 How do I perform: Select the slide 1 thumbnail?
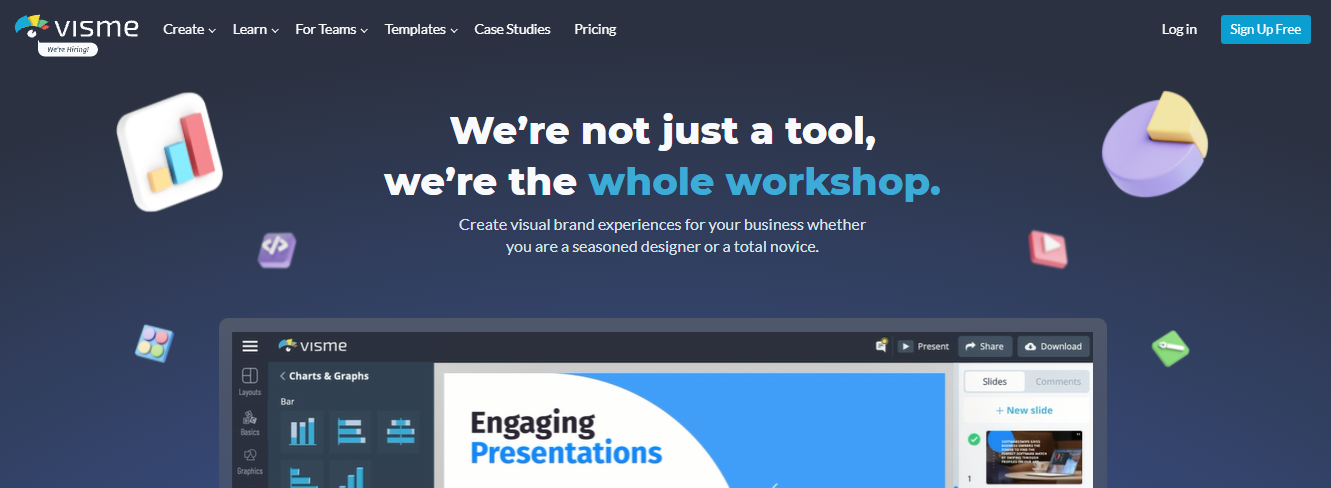click(1034, 457)
